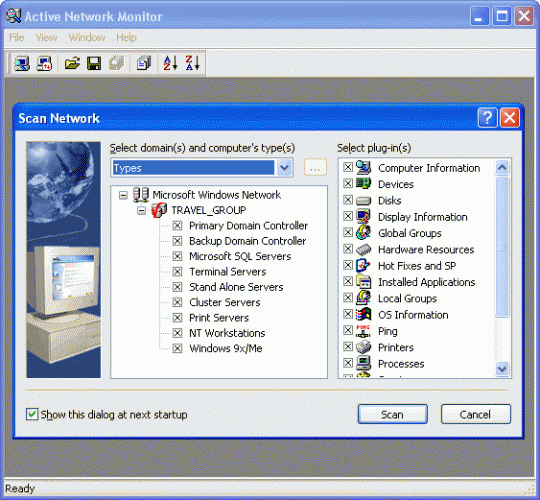Toggle Terminal Servers checkbox
The width and height of the screenshot is (540, 500).
point(177,272)
